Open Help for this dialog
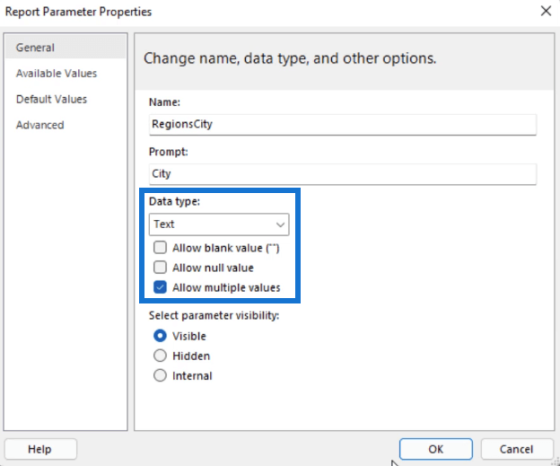The height and width of the screenshot is (466, 560). pyautogui.click(x=40, y=449)
